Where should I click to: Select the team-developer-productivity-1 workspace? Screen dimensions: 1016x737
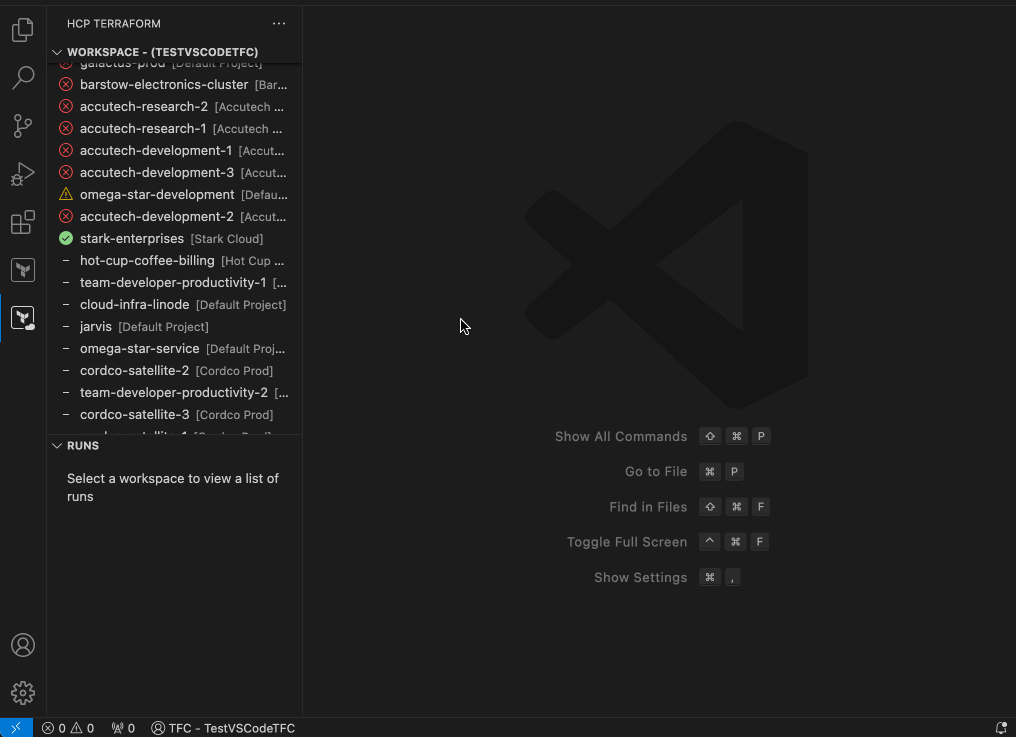tap(174, 283)
